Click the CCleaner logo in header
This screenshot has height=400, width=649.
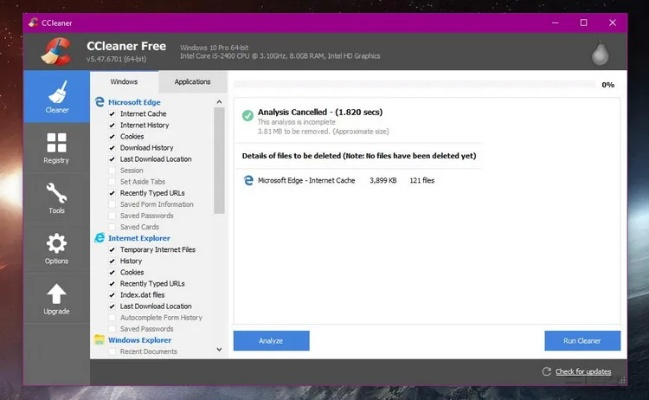point(57,51)
